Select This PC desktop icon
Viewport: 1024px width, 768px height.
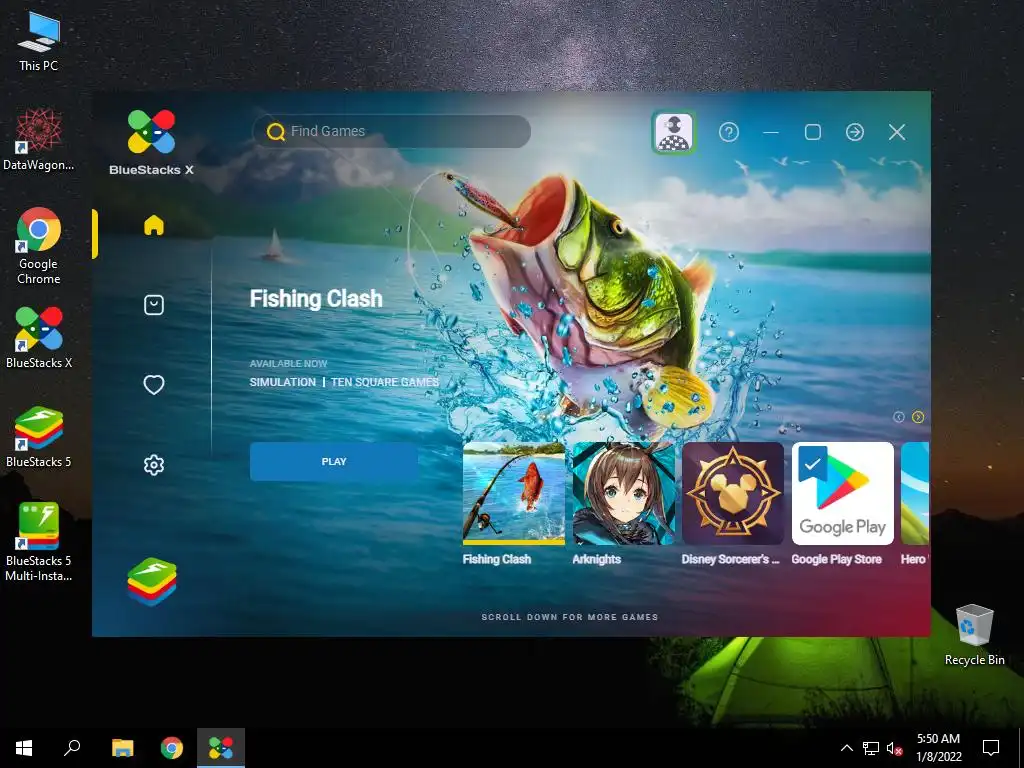click(x=39, y=42)
